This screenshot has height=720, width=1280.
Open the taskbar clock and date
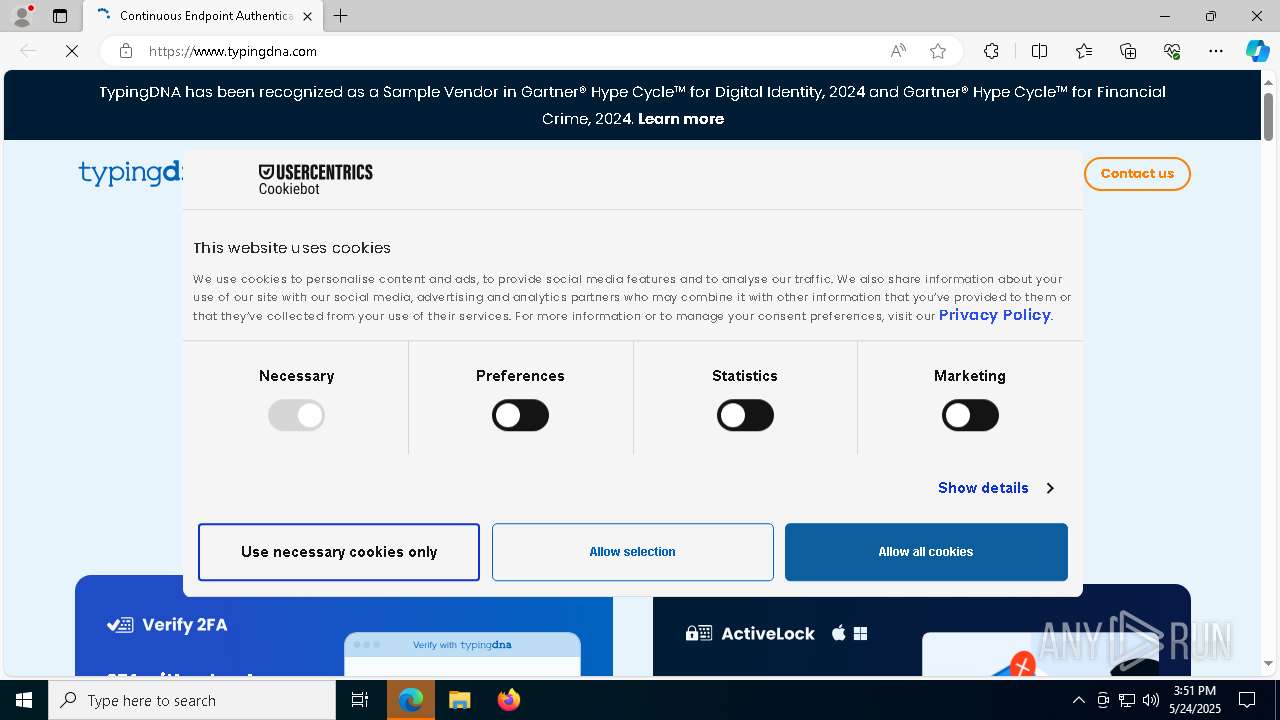tap(1195, 700)
